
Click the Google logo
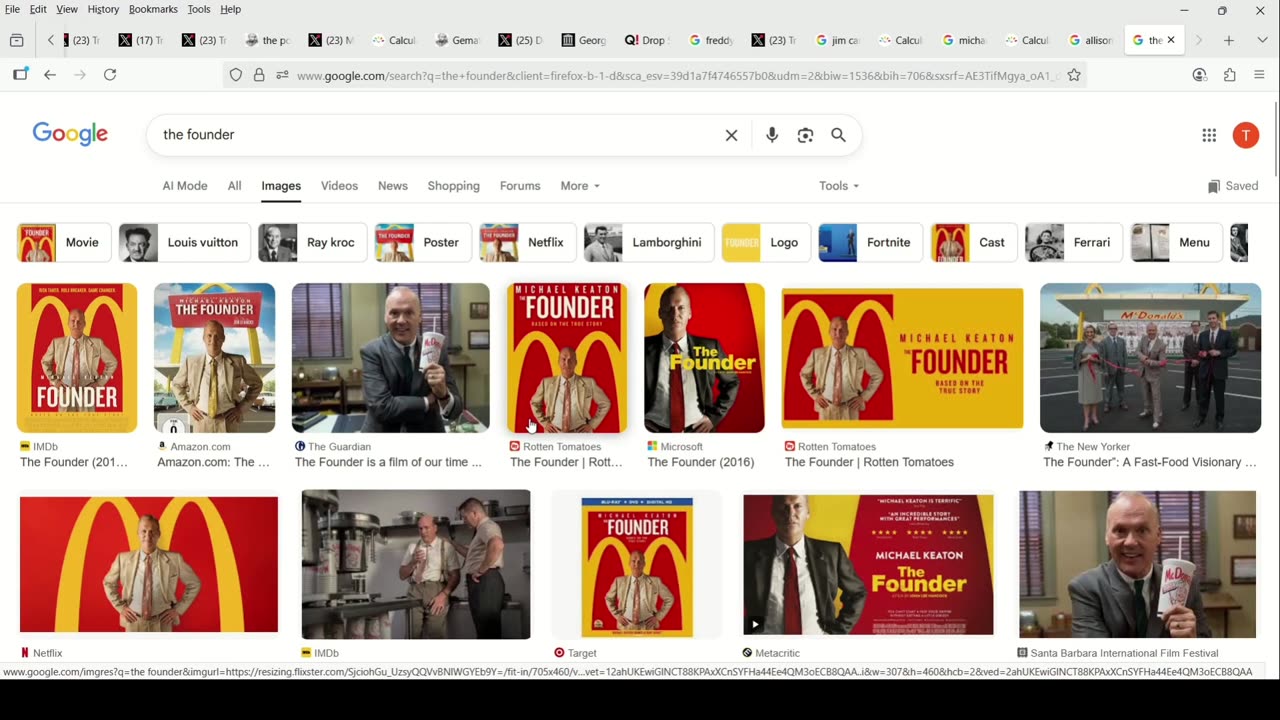(x=70, y=134)
